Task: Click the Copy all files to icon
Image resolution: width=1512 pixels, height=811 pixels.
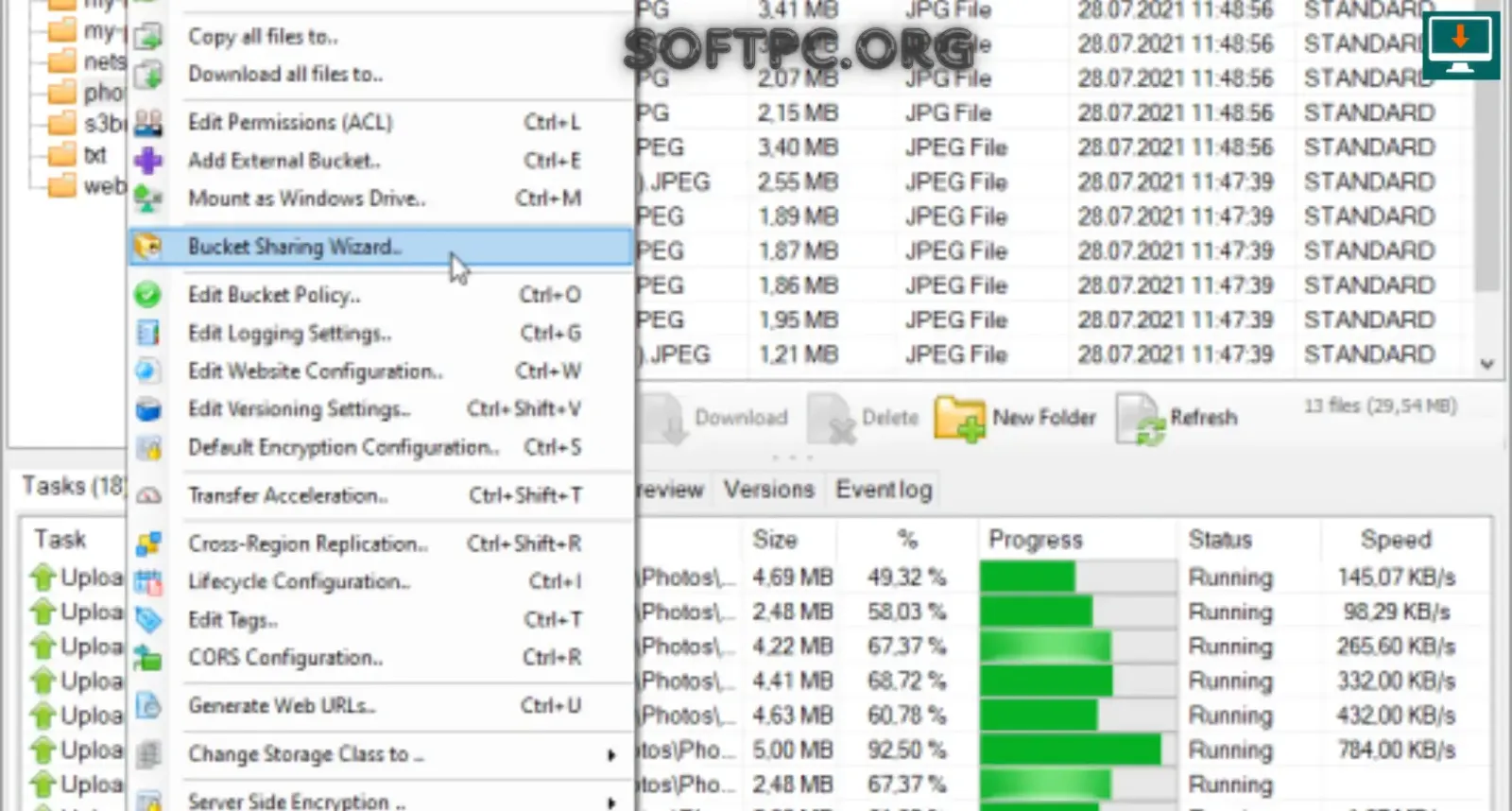Action: tap(147, 37)
